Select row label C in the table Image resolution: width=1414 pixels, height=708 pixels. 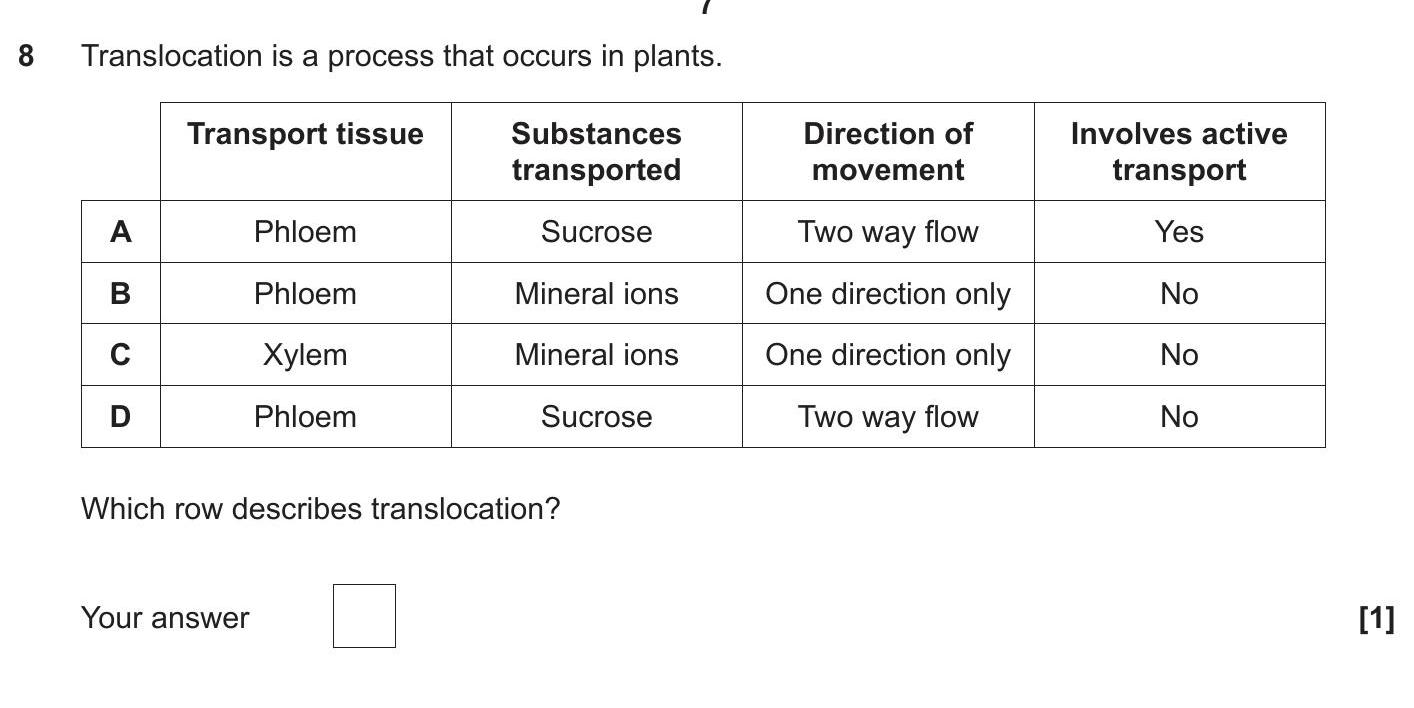(x=120, y=355)
